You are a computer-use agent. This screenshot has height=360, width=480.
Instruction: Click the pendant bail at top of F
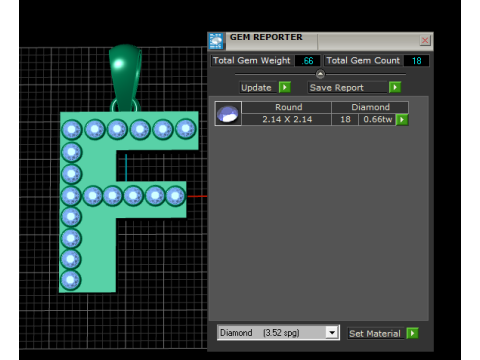pyautogui.click(x=125, y=77)
